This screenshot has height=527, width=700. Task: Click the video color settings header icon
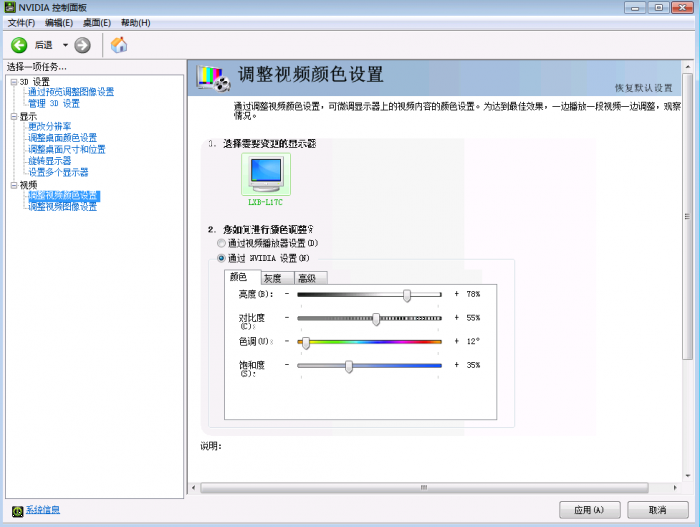click(213, 78)
